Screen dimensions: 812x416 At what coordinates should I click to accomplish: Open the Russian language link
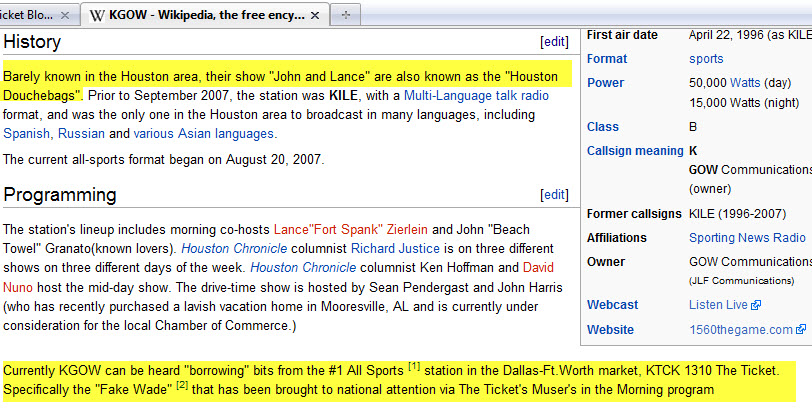pyautogui.click(x=81, y=133)
